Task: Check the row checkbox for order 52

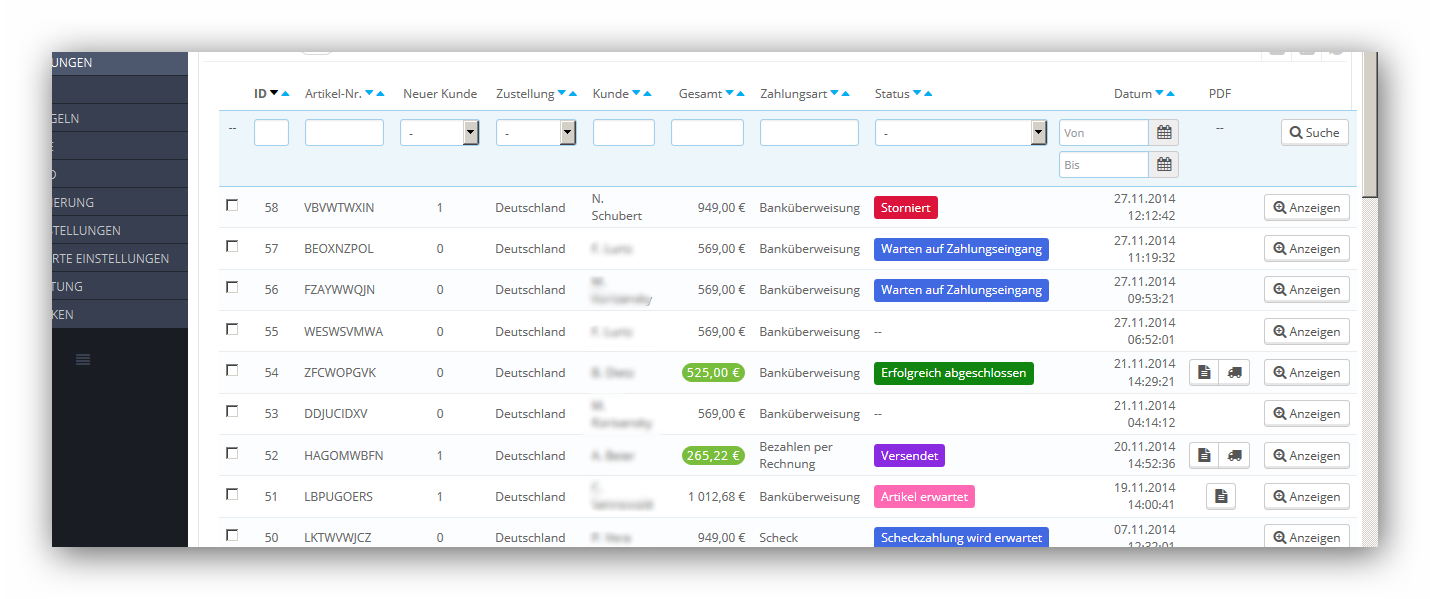Action: pyautogui.click(x=232, y=452)
